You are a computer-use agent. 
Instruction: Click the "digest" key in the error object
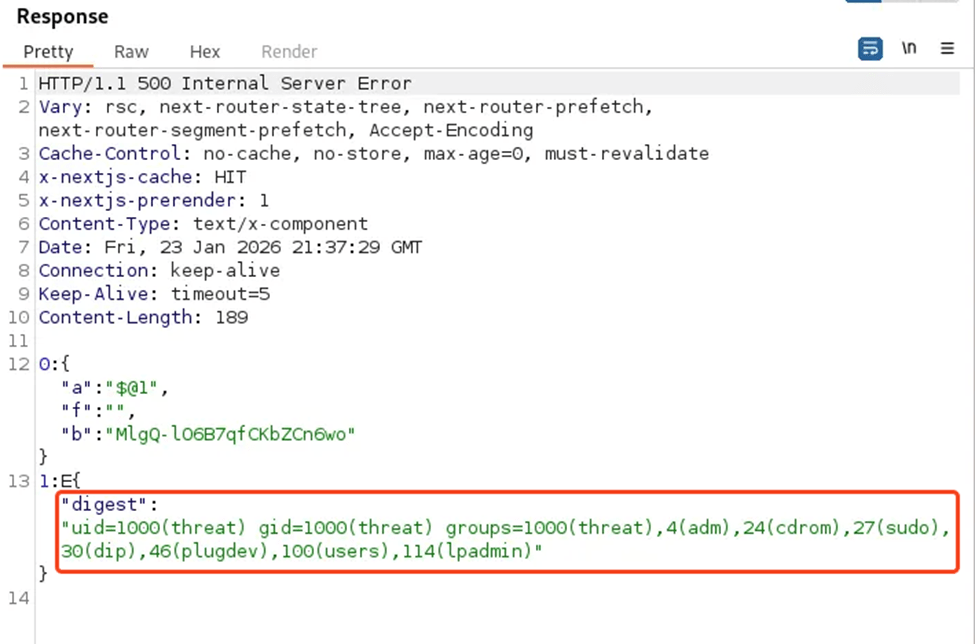pos(105,503)
